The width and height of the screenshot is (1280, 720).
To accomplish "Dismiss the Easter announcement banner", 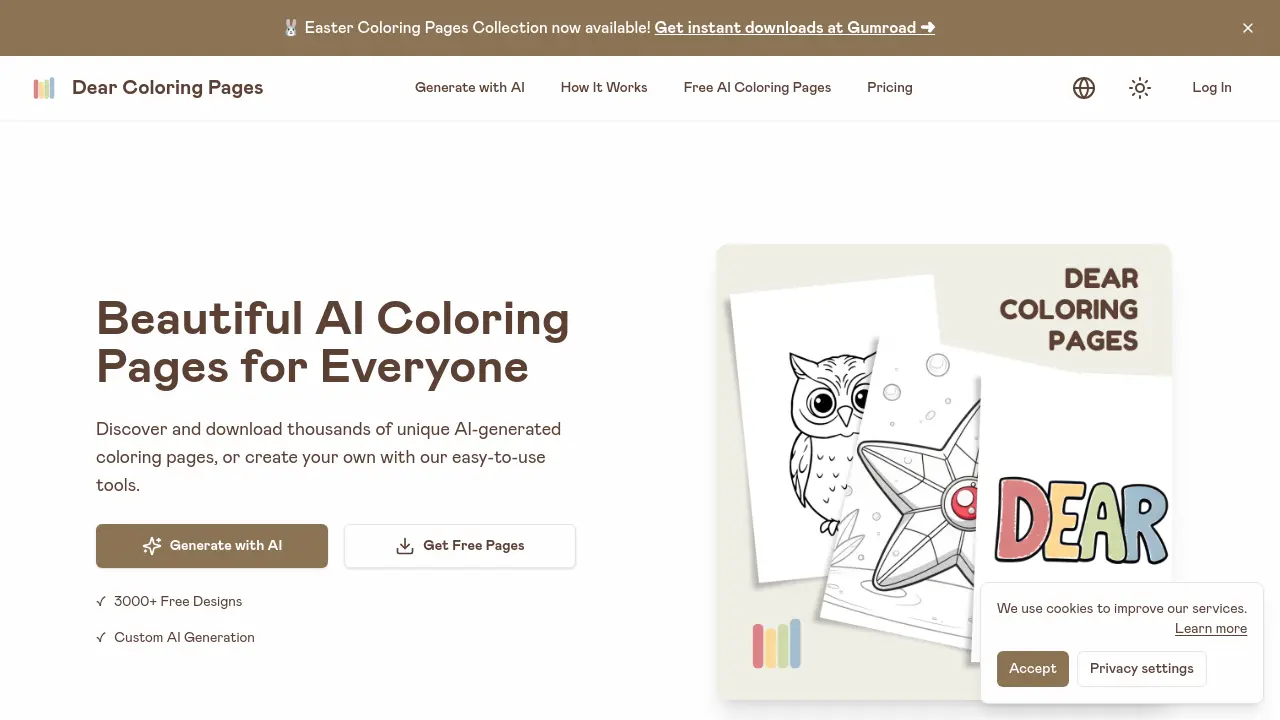I will click(x=1248, y=28).
